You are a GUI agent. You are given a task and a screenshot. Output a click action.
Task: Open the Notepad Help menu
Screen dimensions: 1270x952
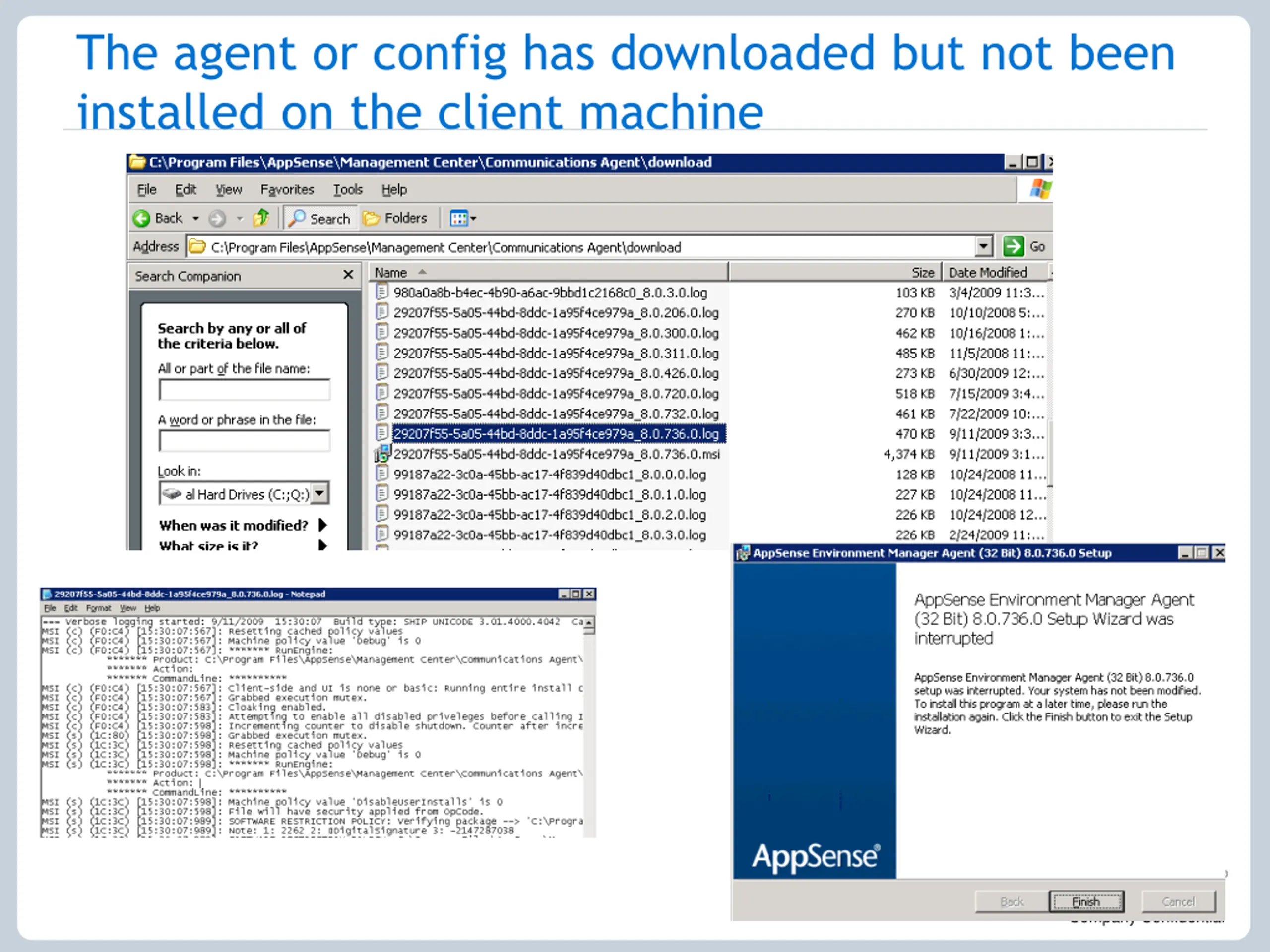tap(152, 608)
